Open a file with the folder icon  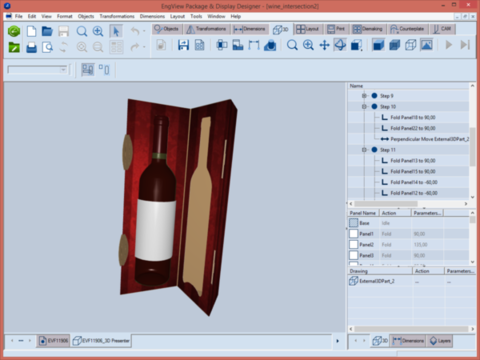[x=47, y=31]
